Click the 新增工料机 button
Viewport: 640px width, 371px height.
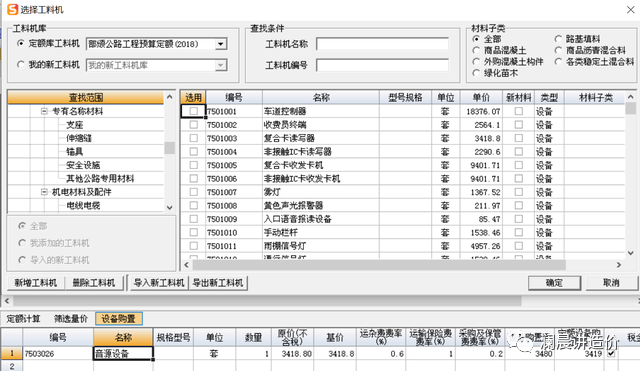(x=36, y=282)
